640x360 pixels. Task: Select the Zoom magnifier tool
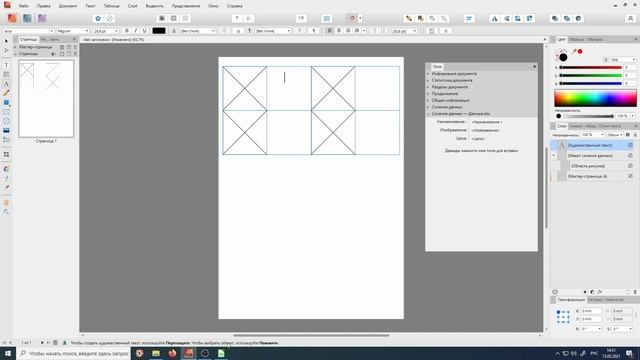point(6,212)
